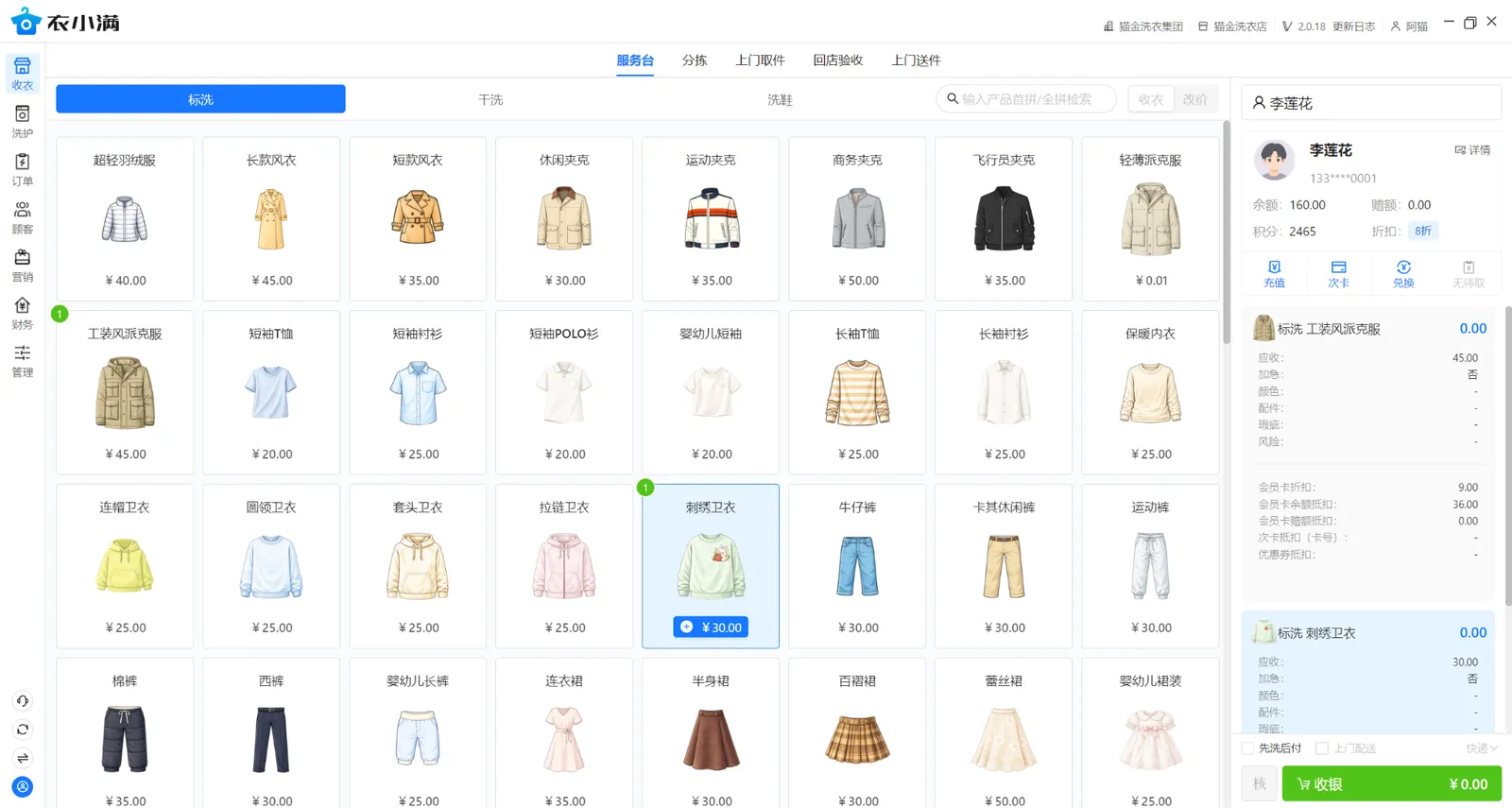This screenshot has width=1512, height=808.
Task: Switch to the 上门取件 tab
Action: pyautogui.click(x=761, y=60)
